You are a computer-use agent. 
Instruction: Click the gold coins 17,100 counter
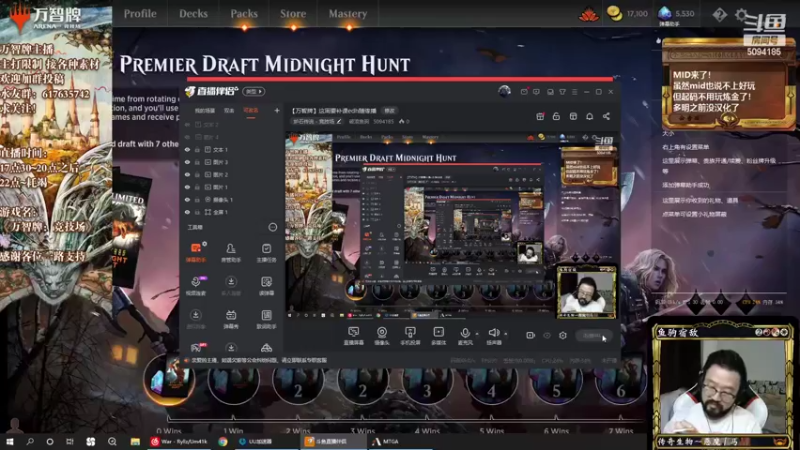tap(628, 14)
